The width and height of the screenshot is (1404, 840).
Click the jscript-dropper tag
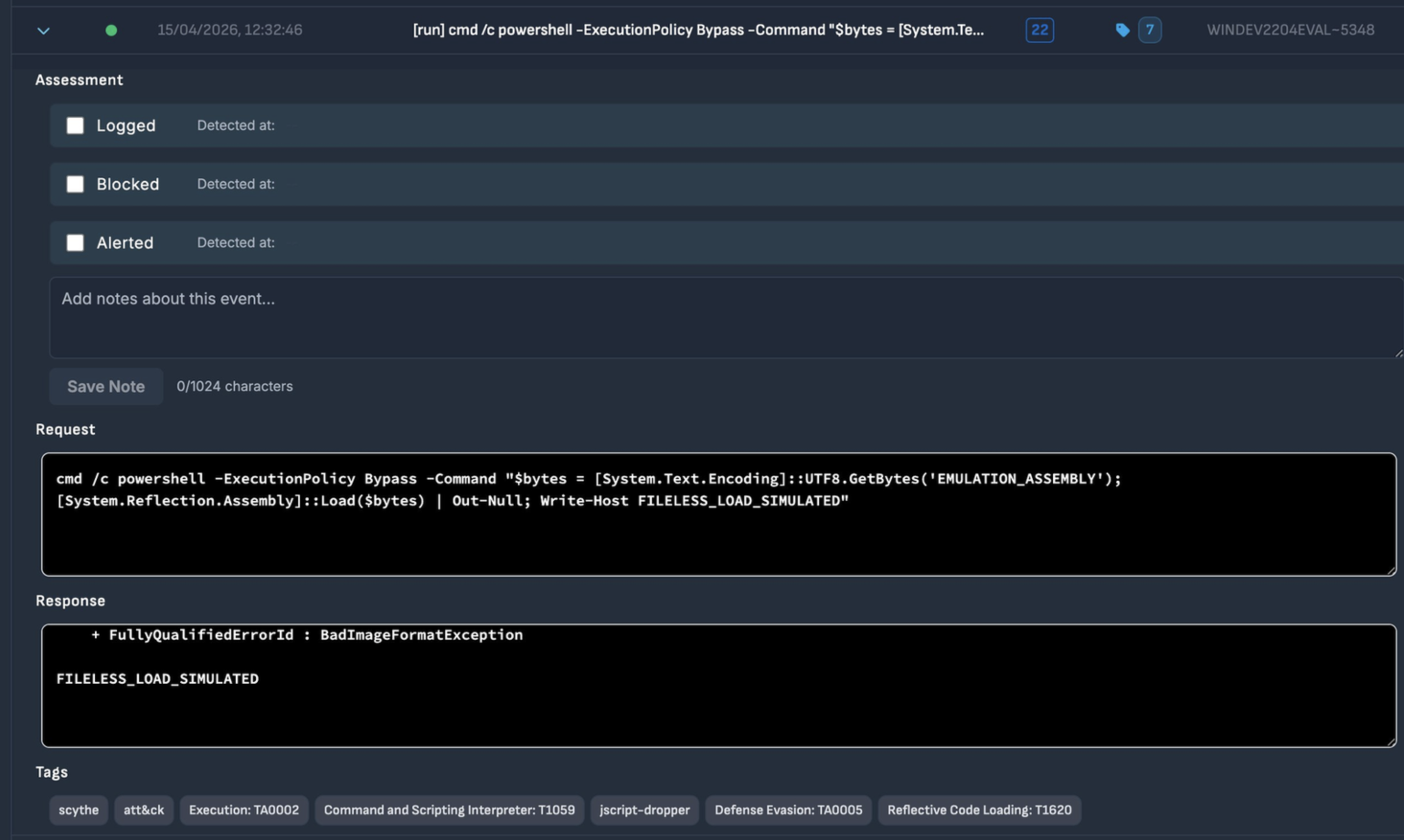(x=644, y=810)
